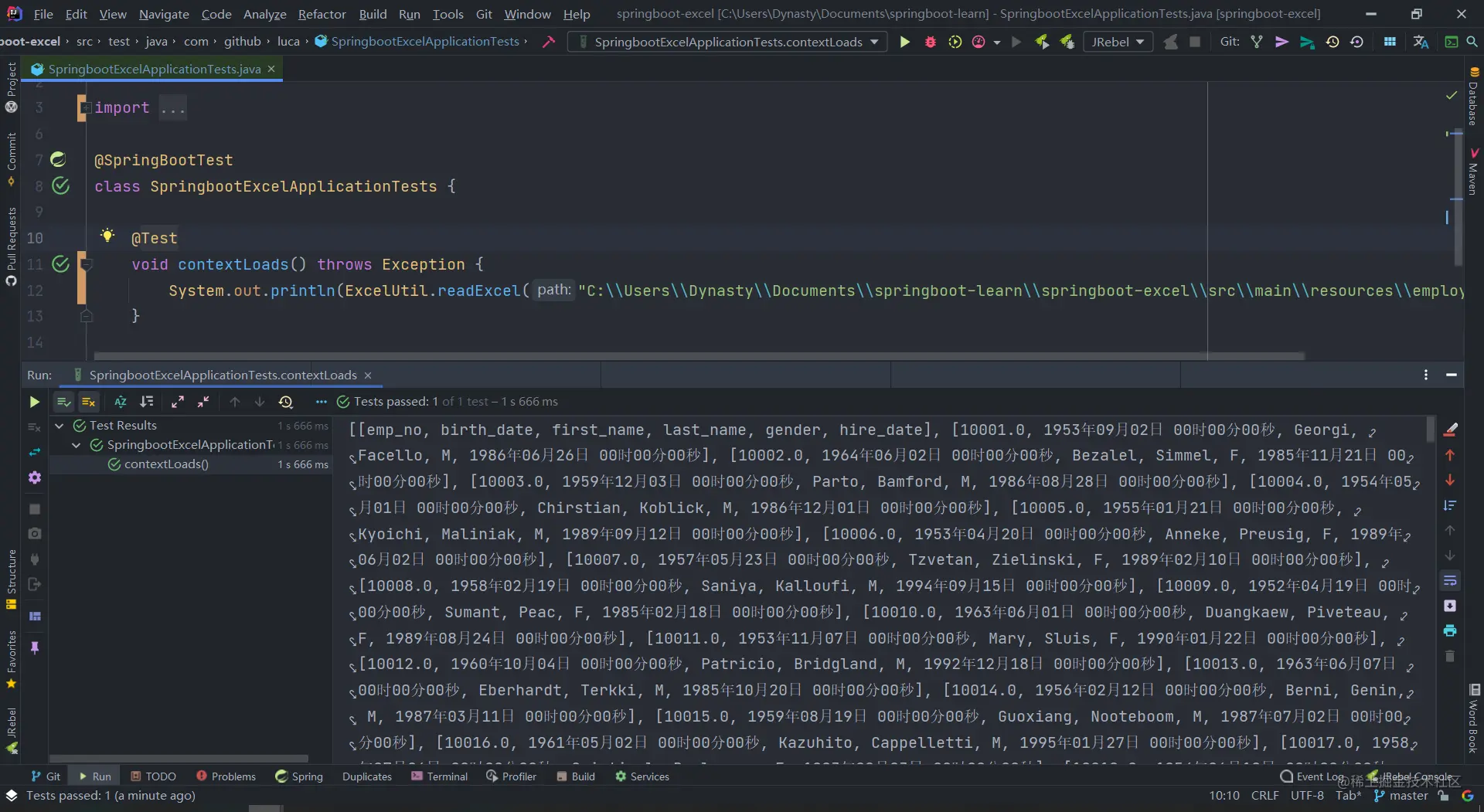Update project via Git branch icon
This screenshot has height=812, width=1484.
click(1257, 42)
